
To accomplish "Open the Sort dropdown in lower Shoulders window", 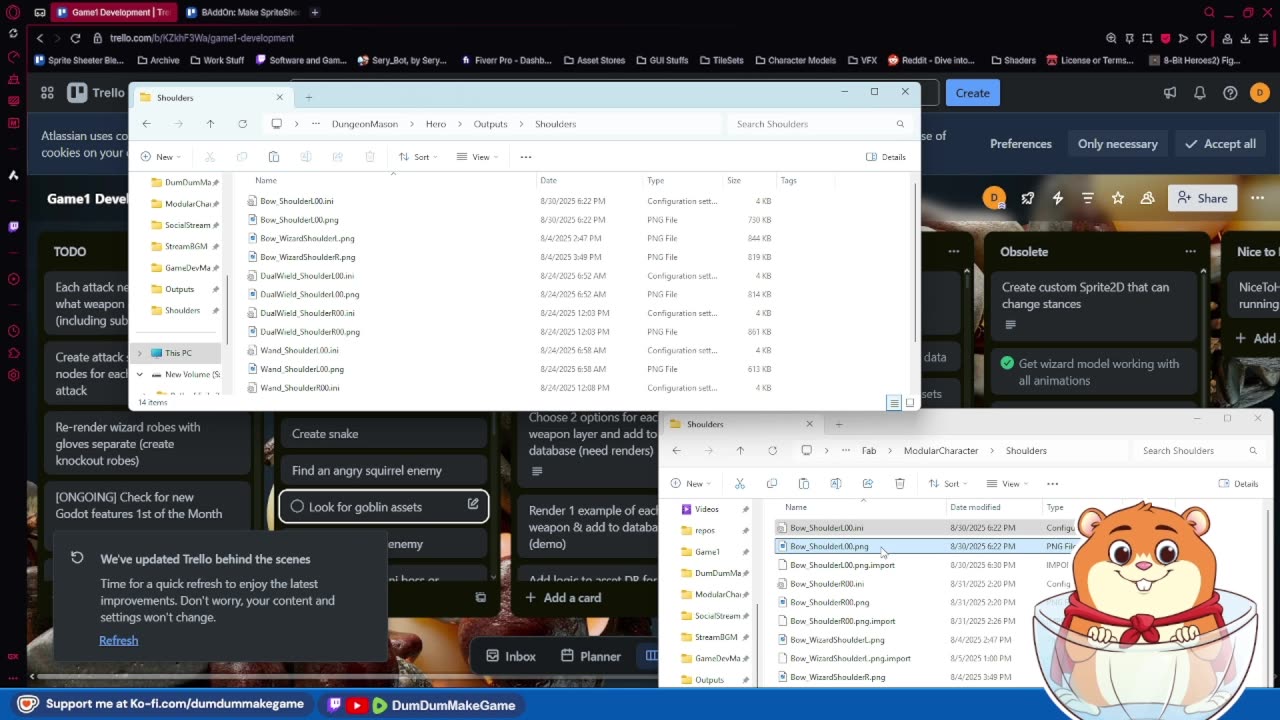I will (948, 484).
